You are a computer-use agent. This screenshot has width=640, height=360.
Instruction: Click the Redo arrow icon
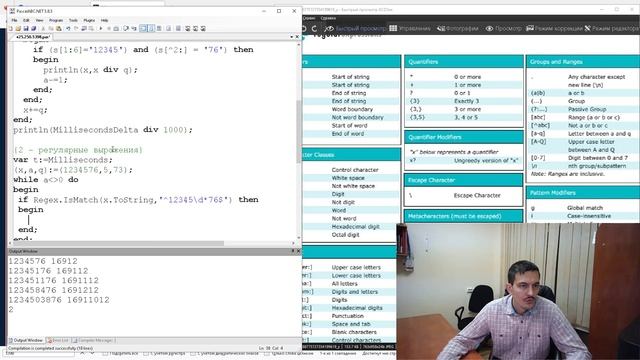pyautogui.click(x=76, y=29)
